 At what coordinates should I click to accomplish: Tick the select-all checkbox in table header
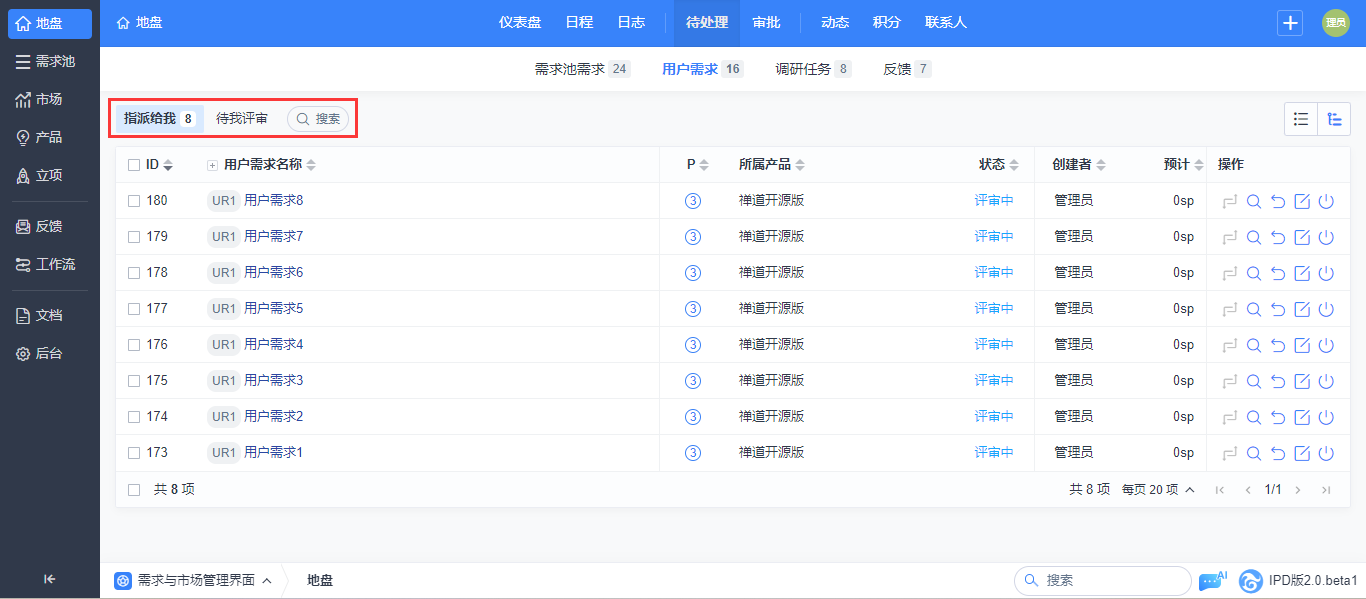pyautogui.click(x=134, y=165)
